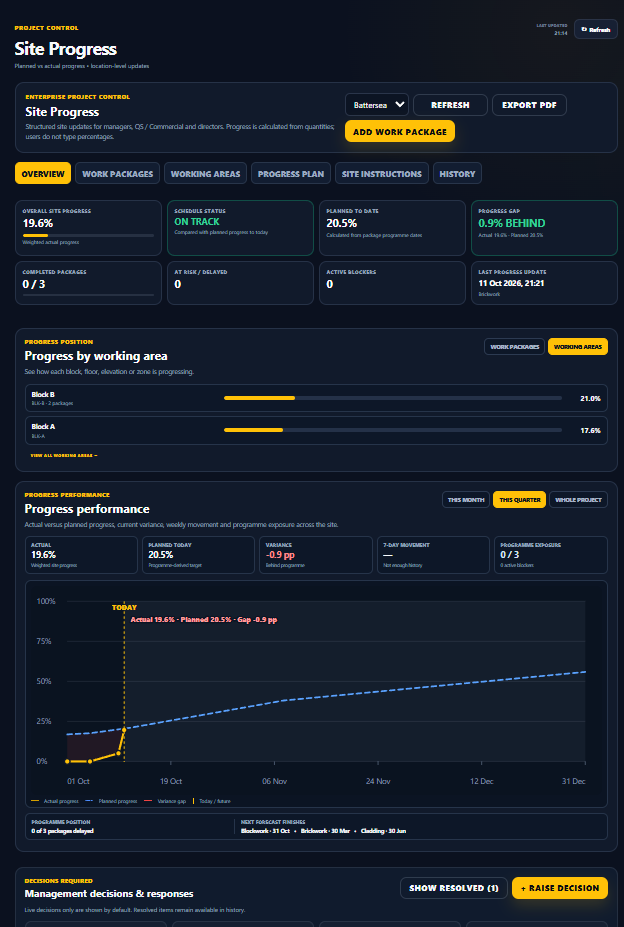Image resolution: width=624 pixels, height=927 pixels.
Task: Toggle progress view to Work Packages
Action: [x=515, y=346]
